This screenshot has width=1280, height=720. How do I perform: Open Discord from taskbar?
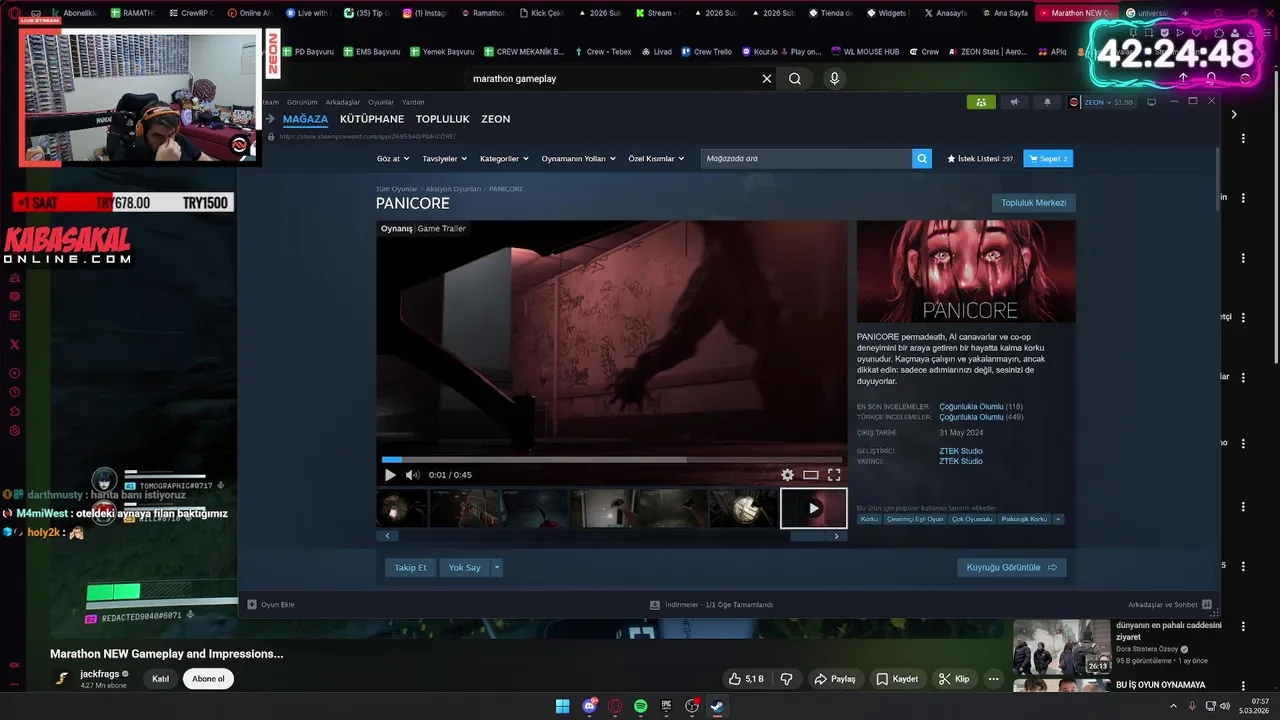click(x=589, y=706)
